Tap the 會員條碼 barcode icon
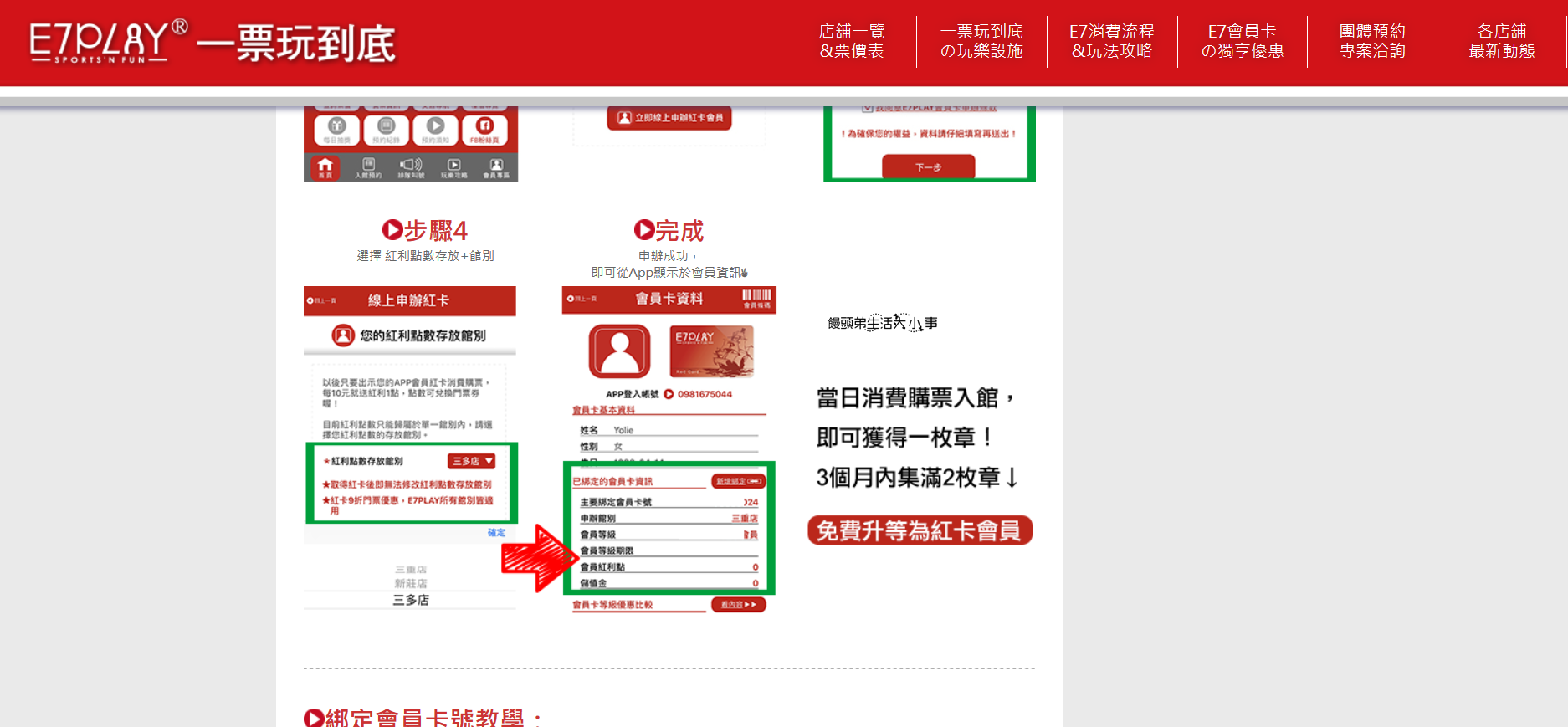 point(756,299)
